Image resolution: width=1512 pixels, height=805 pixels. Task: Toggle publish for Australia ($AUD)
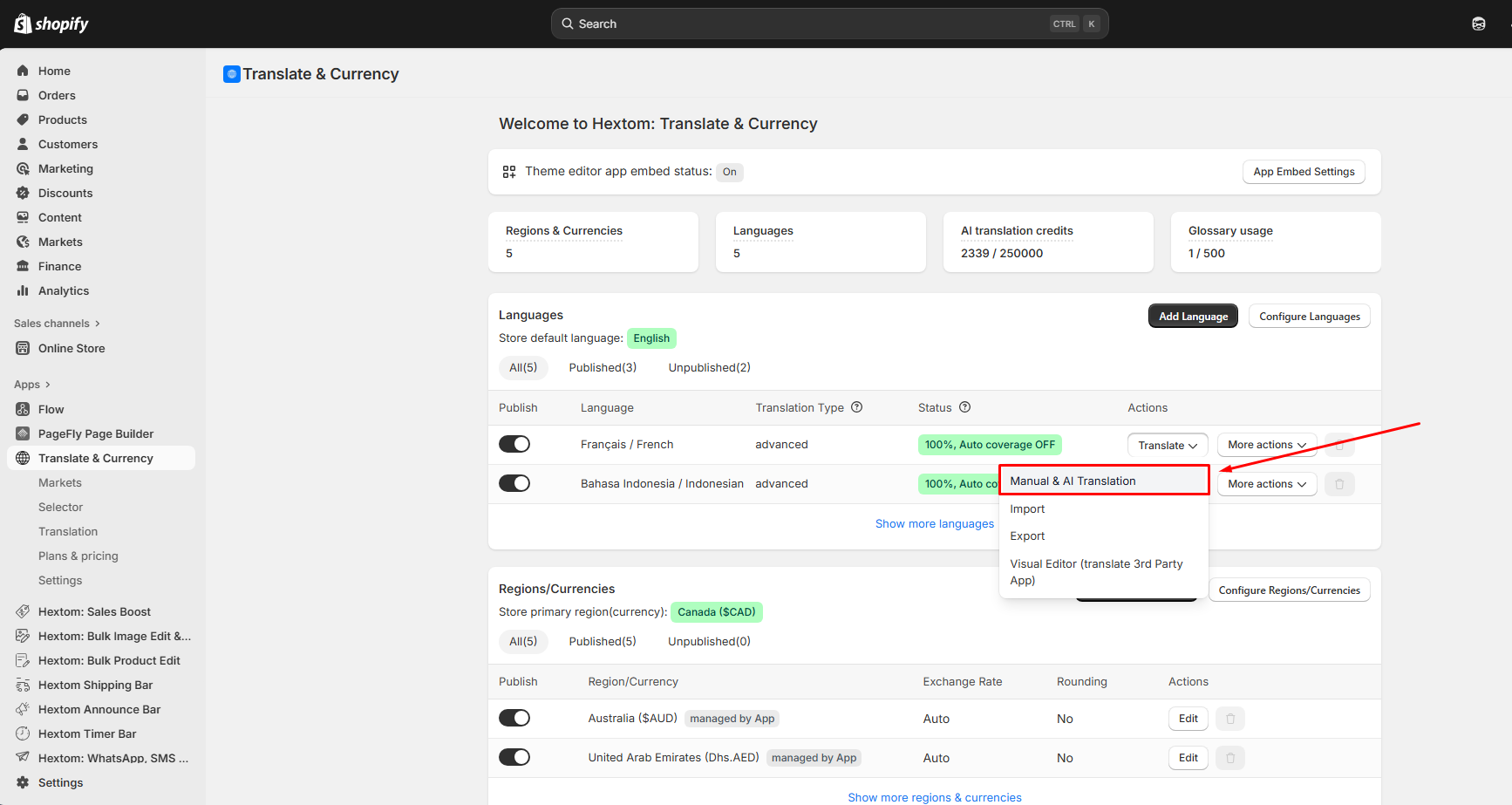514,718
